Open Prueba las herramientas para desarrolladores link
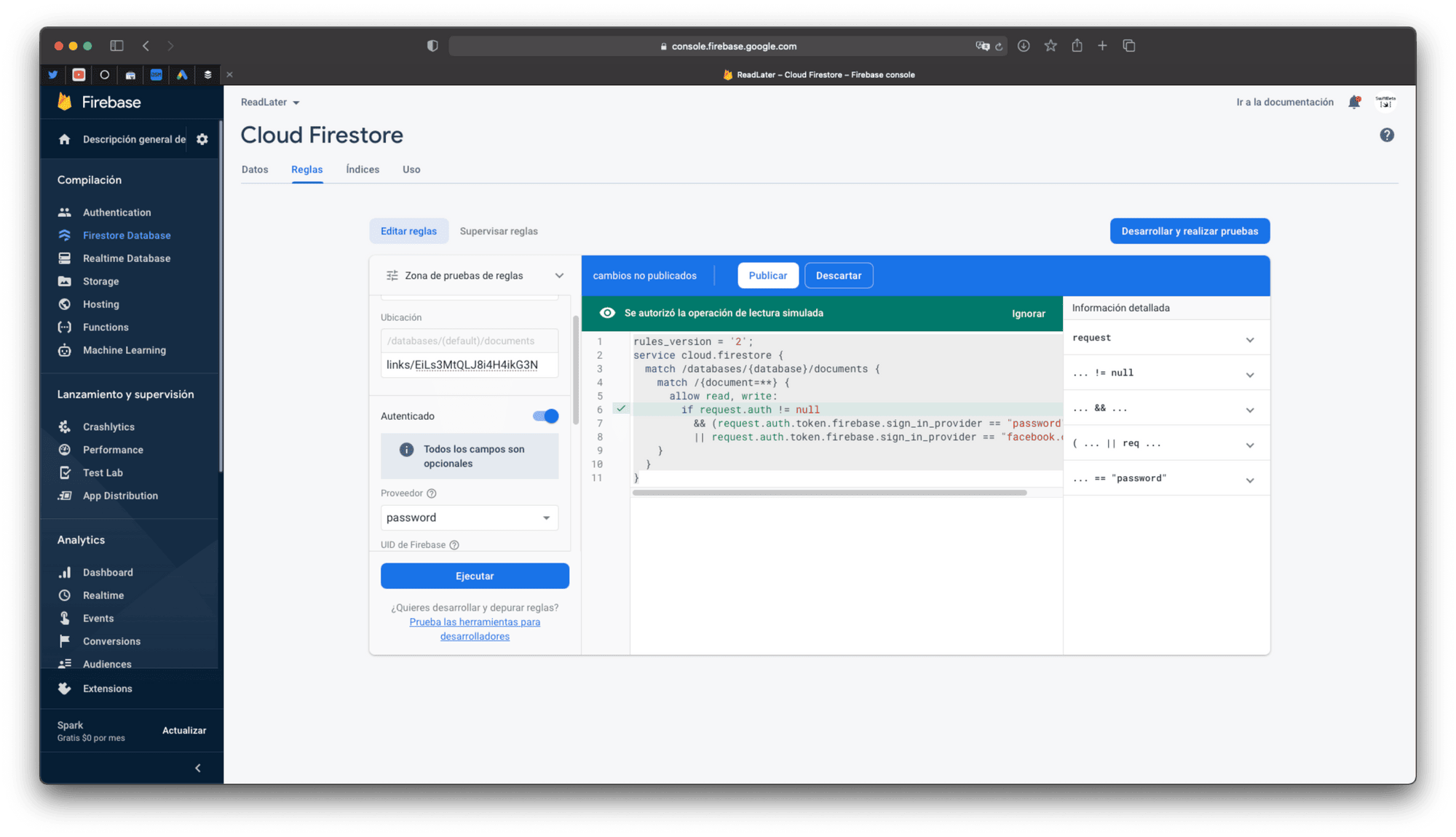The image size is (1456, 837). tap(475, 629)
